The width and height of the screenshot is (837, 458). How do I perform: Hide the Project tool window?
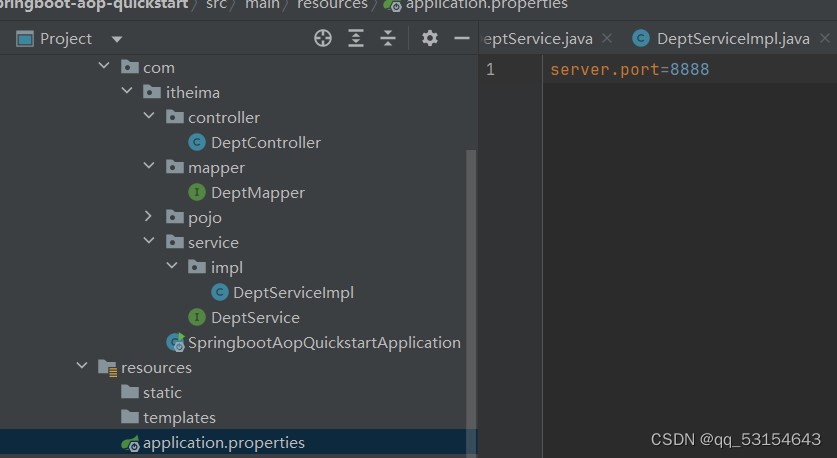click(x=461, y=38)
